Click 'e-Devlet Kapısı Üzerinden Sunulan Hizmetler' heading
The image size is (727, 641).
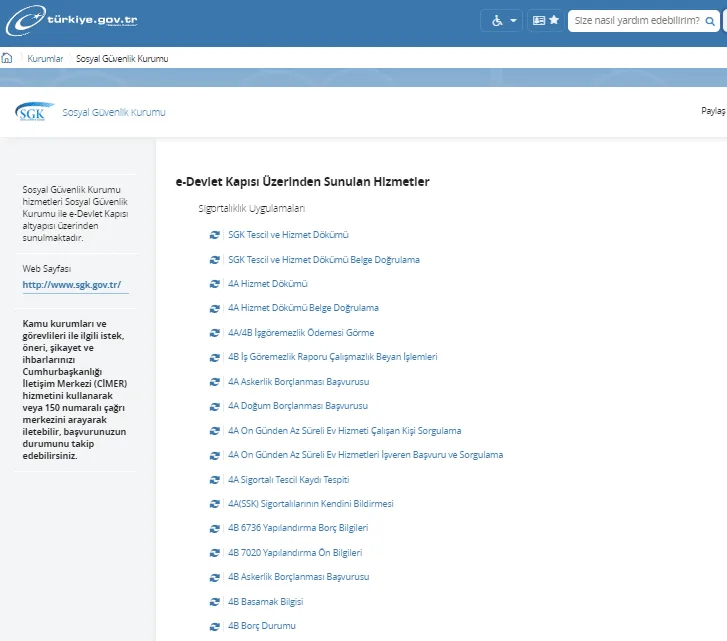pos(302,182)
